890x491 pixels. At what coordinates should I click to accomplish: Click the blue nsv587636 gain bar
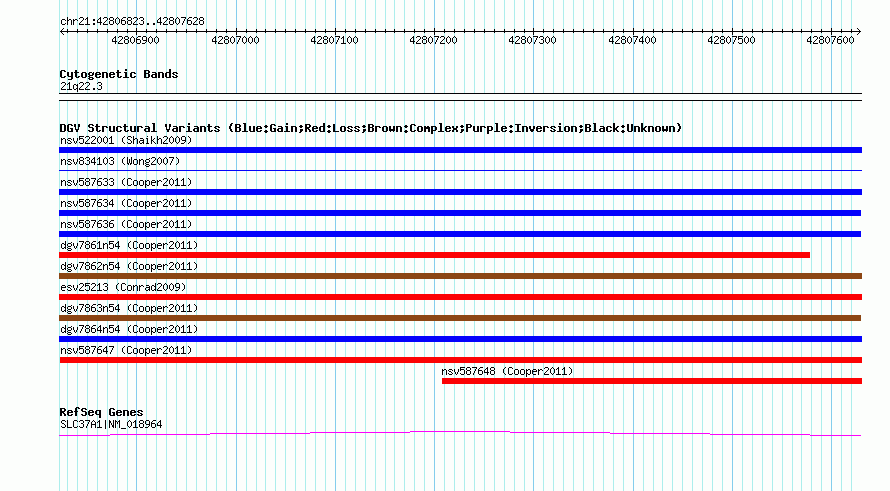click(x=460, y=234)
